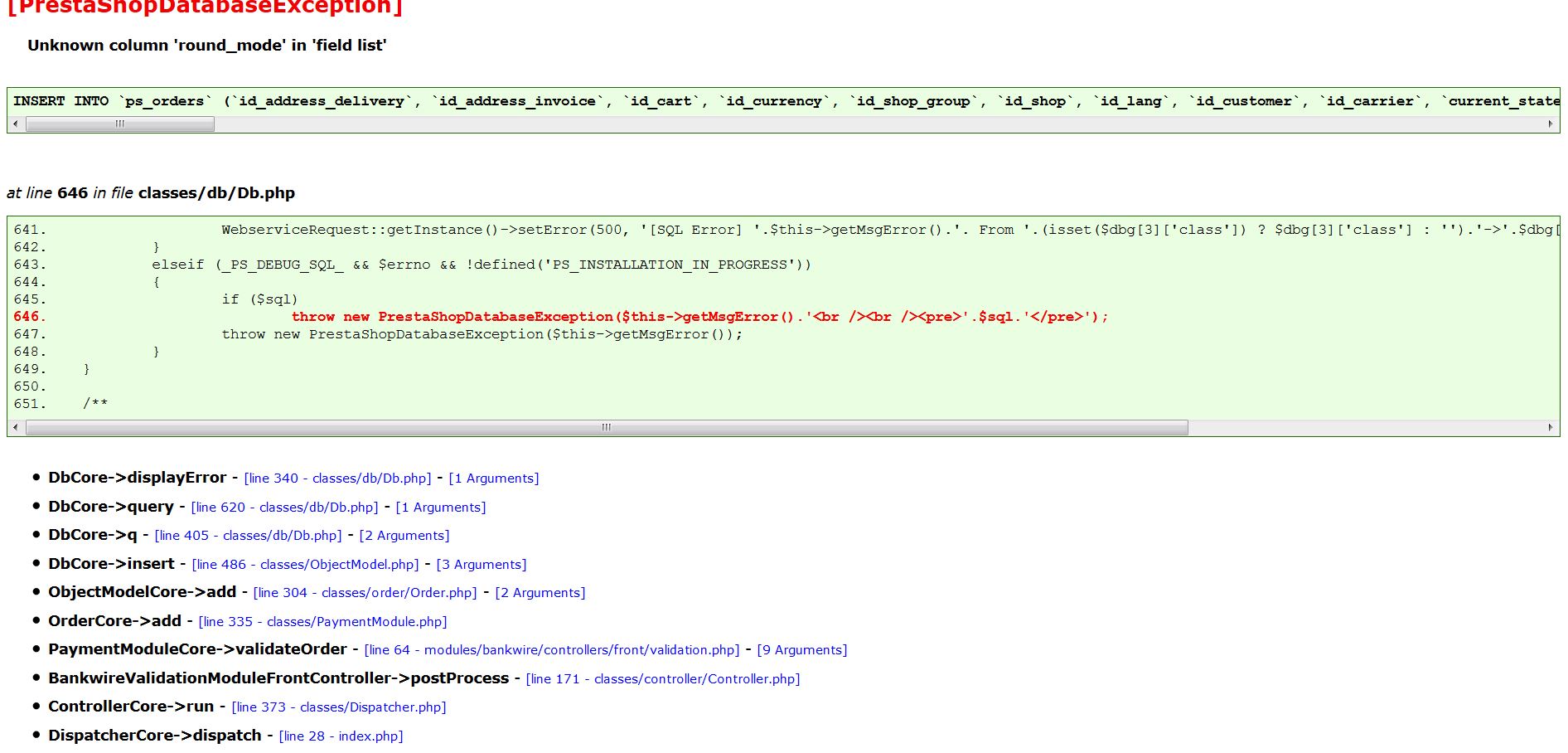
Task: Click the DbCore->q stack entry name
Action: click(93, 535)
